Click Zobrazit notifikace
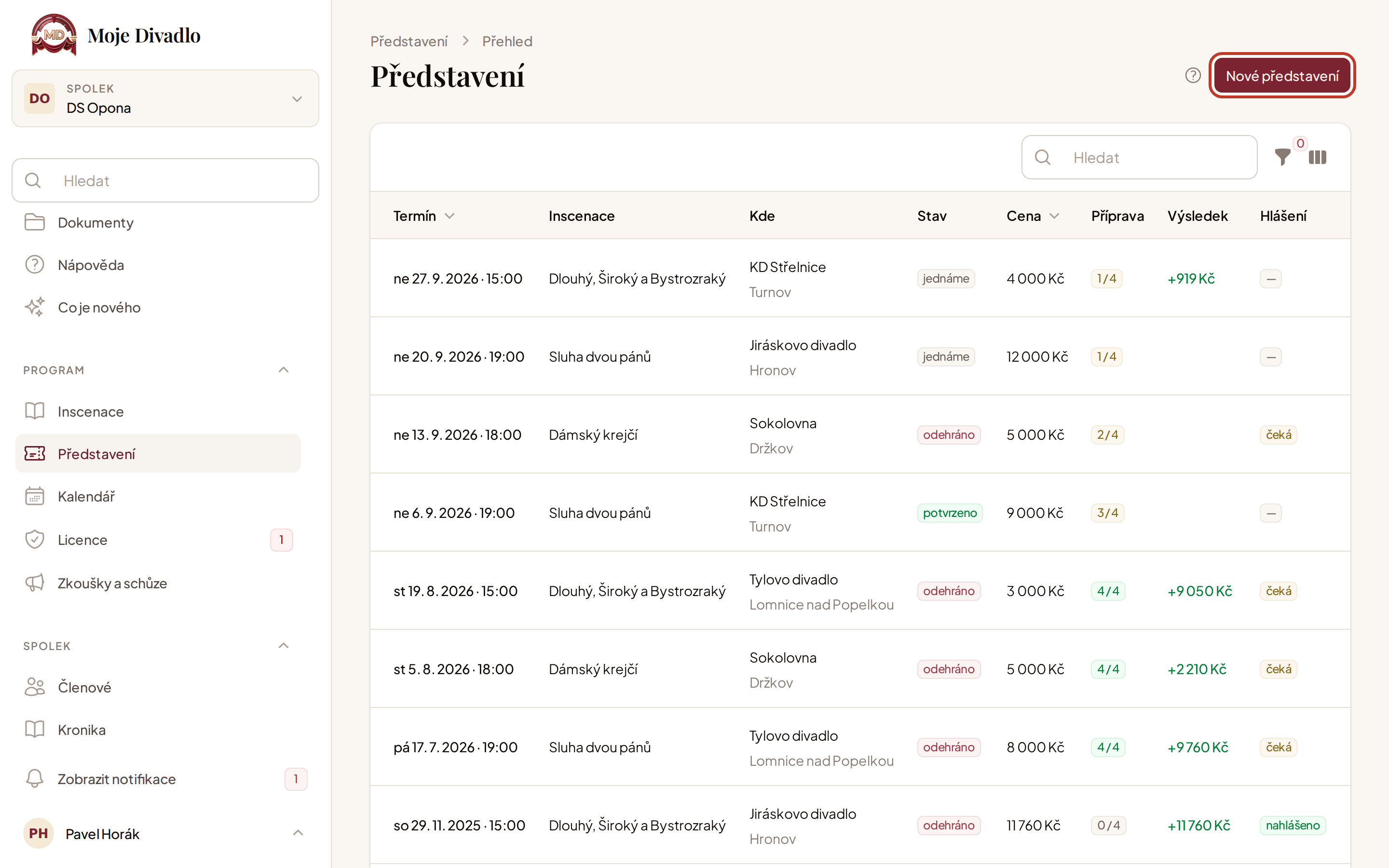Viewport: 1389px width, 868px height. pos(165,778)
